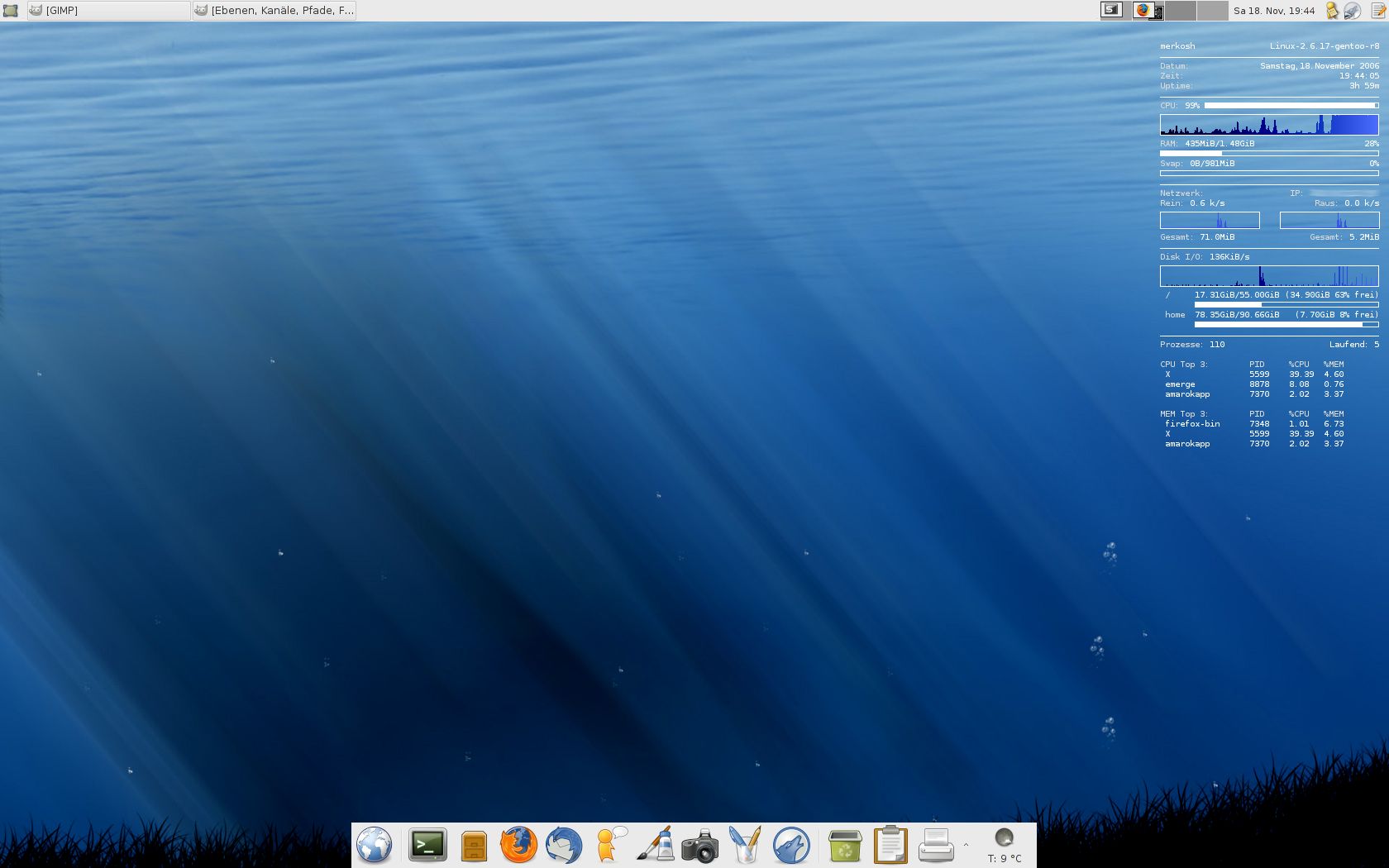Switch to the second workspace in the pager

point(1181,11)
